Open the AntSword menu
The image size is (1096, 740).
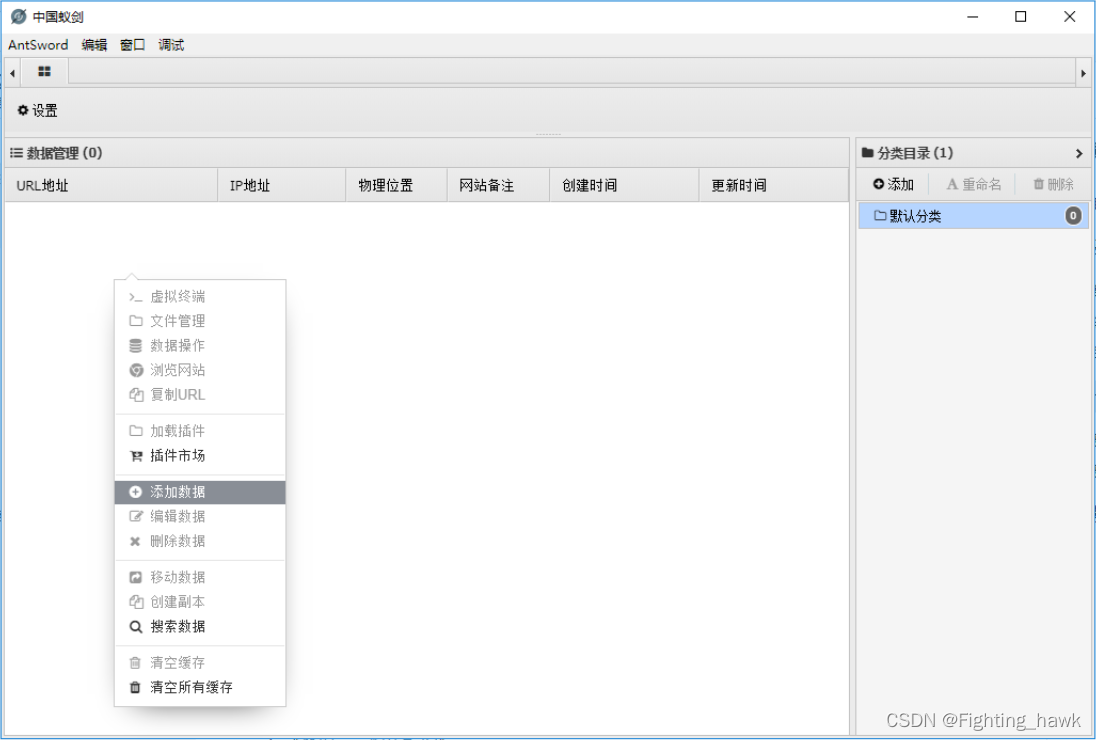(38, 45)
